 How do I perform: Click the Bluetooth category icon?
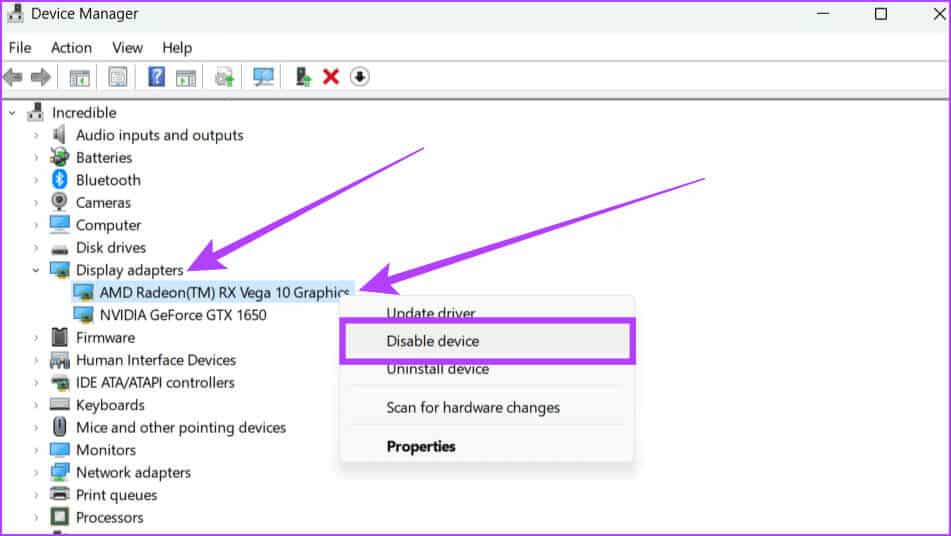point(59,179)
